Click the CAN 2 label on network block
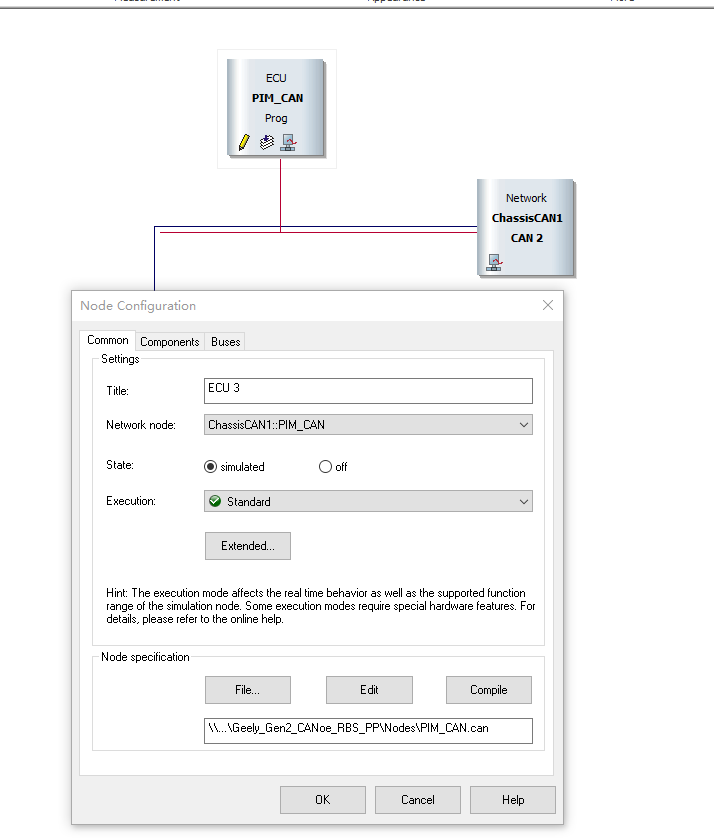Screen dimensions: 714x839 (x=527, y=238)
